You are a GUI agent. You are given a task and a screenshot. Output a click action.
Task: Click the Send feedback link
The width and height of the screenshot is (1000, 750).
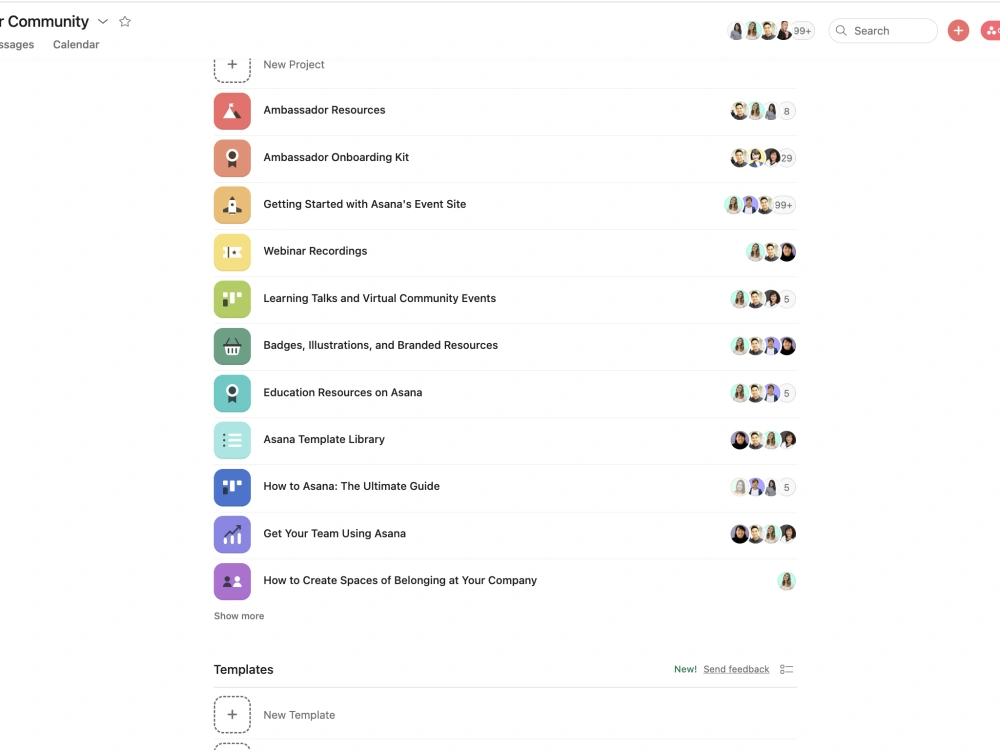736,669
